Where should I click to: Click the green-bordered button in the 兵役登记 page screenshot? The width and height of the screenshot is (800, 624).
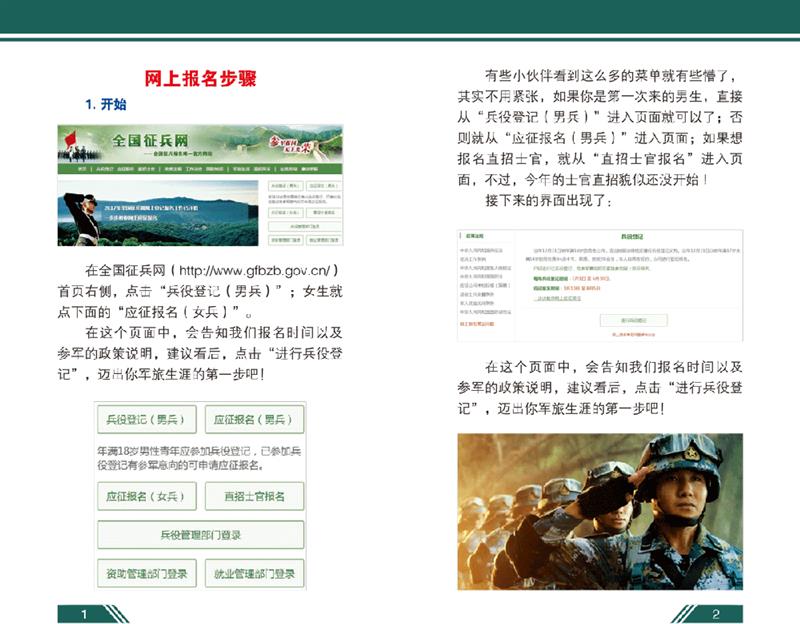[x=634, y=320]
